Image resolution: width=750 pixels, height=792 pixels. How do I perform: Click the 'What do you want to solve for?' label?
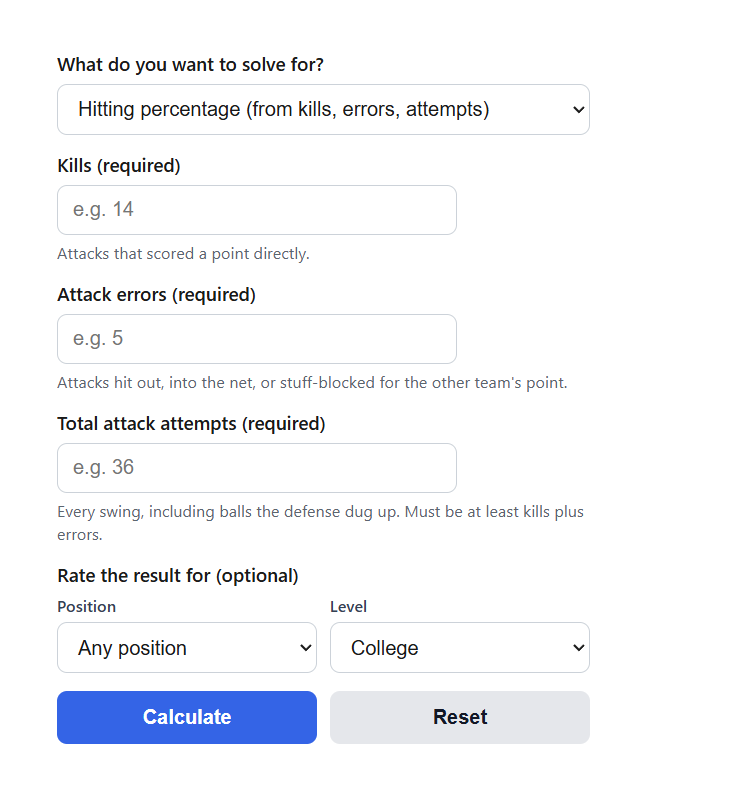coord(190,65)
